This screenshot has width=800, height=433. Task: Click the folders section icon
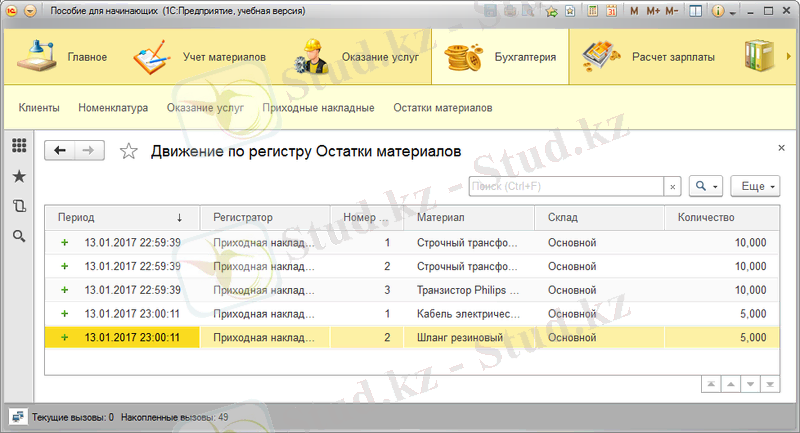tap(759, 56)
